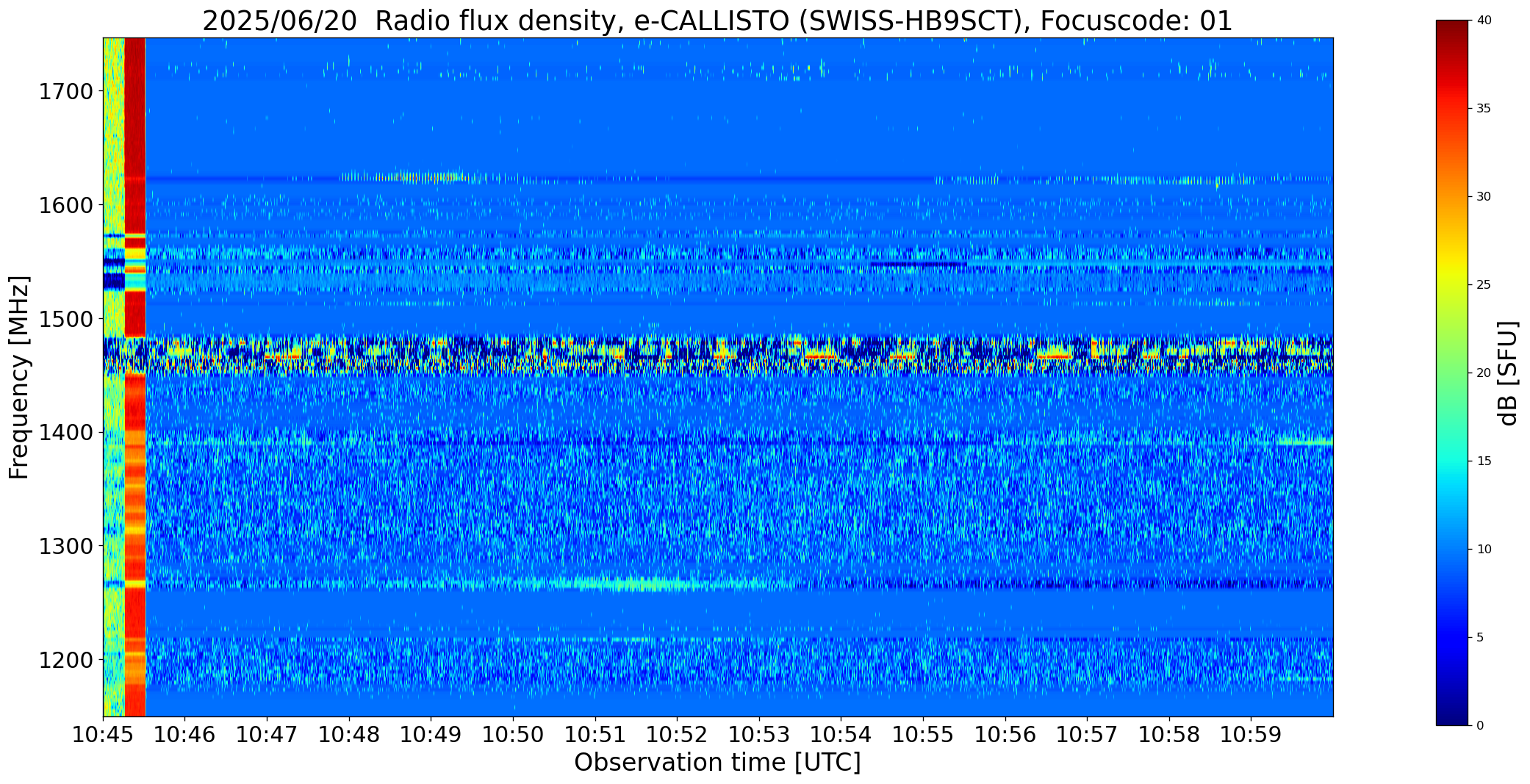
Task: Click the dark blue bottom of the colorbar
Action: click(1453, 713)
